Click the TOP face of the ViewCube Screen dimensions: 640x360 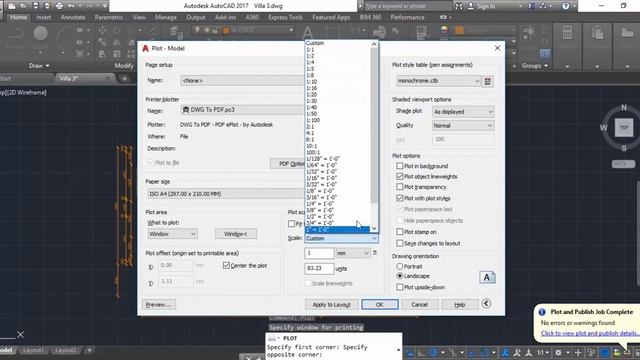[624, 128]
